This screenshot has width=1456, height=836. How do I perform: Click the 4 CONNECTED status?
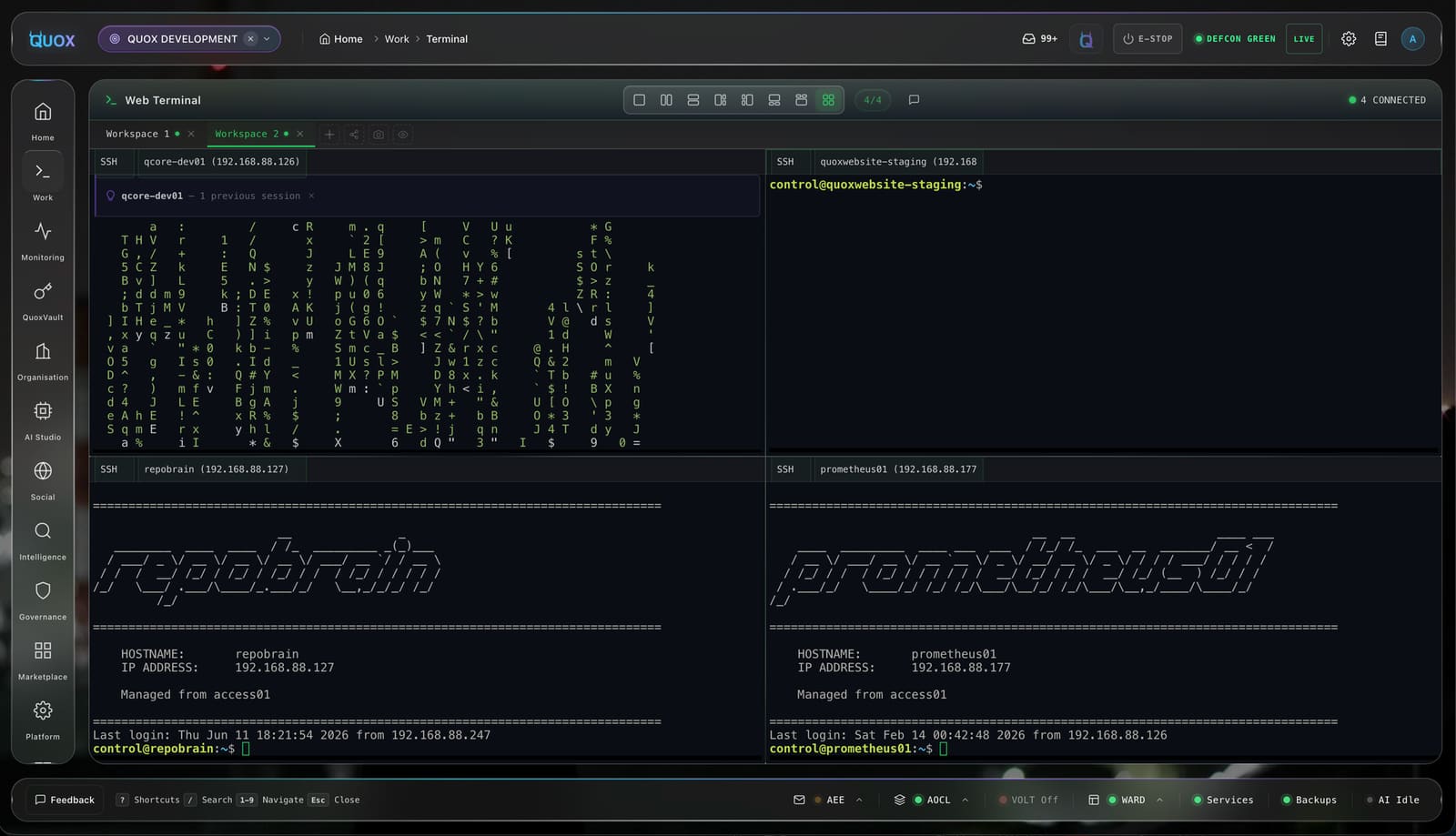[1387, 100]
